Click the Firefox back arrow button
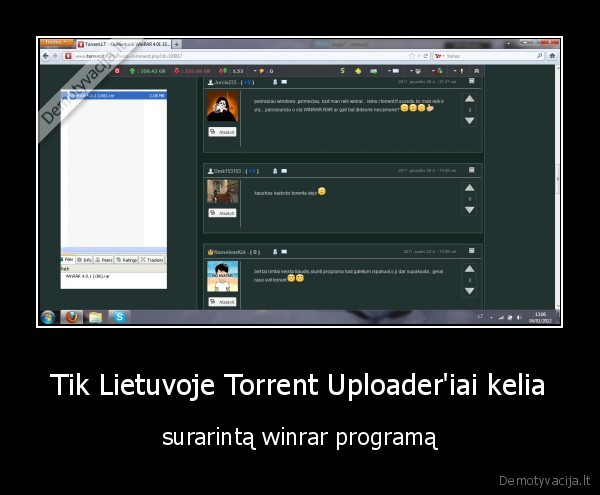This screenshot has height=495, width=600. (x=46, y=56)
